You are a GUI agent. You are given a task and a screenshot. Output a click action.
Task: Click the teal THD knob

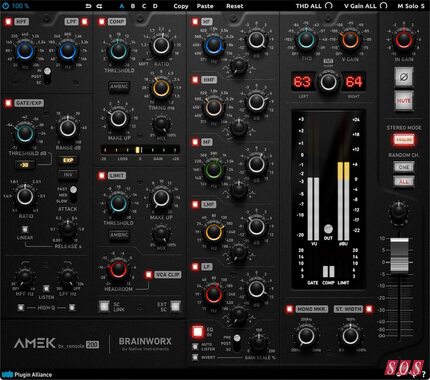[306, 40]
